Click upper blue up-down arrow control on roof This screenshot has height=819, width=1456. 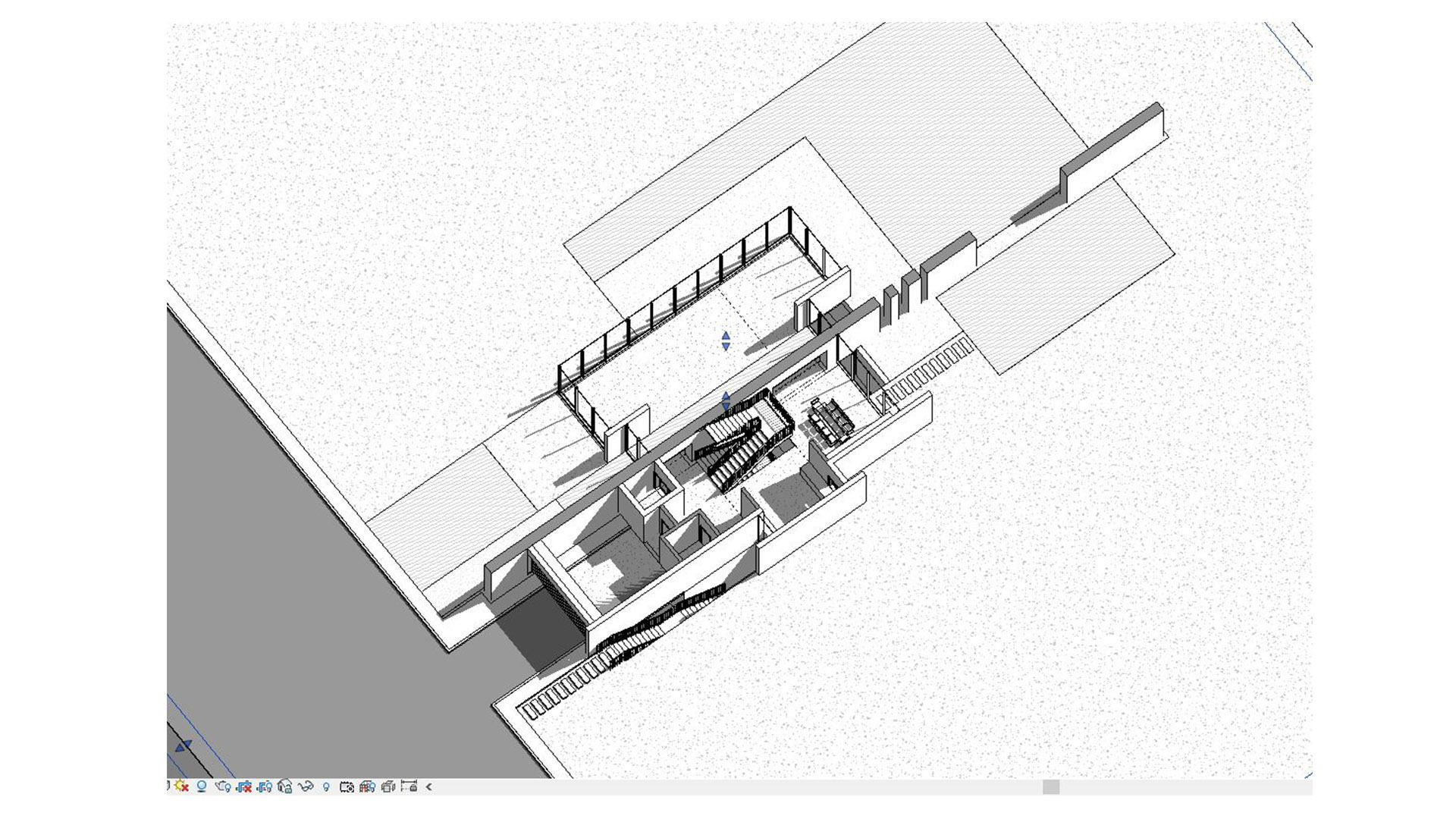[x=726, y=340]
